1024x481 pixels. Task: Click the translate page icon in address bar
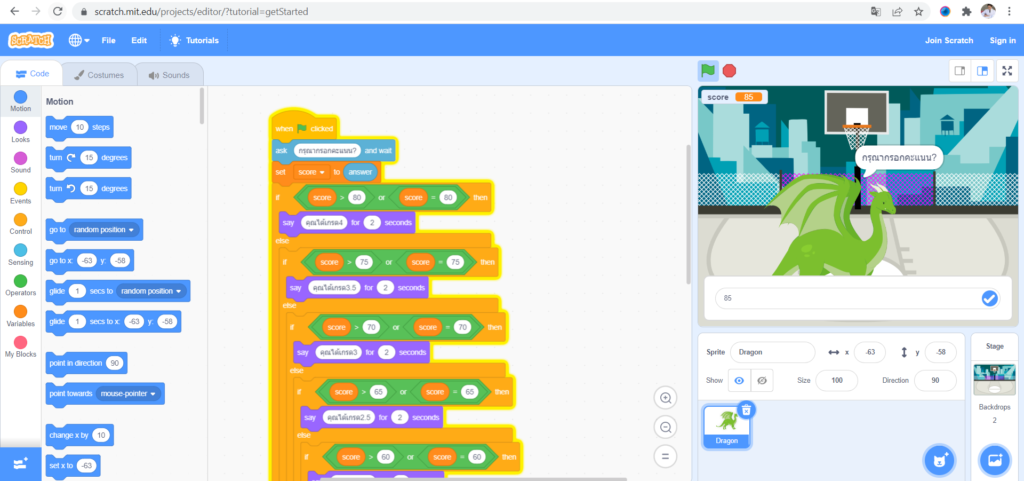tap(876, 11)
